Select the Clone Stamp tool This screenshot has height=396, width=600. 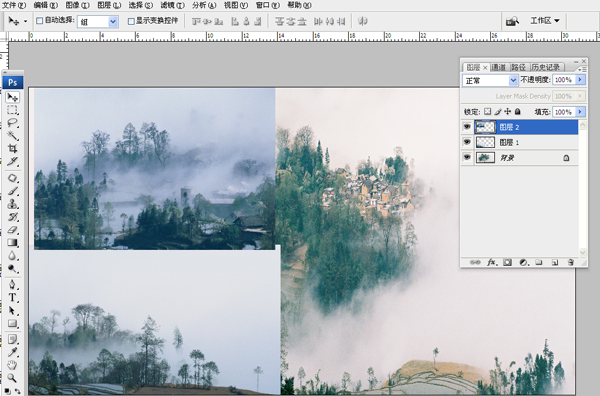coord(12,204)
